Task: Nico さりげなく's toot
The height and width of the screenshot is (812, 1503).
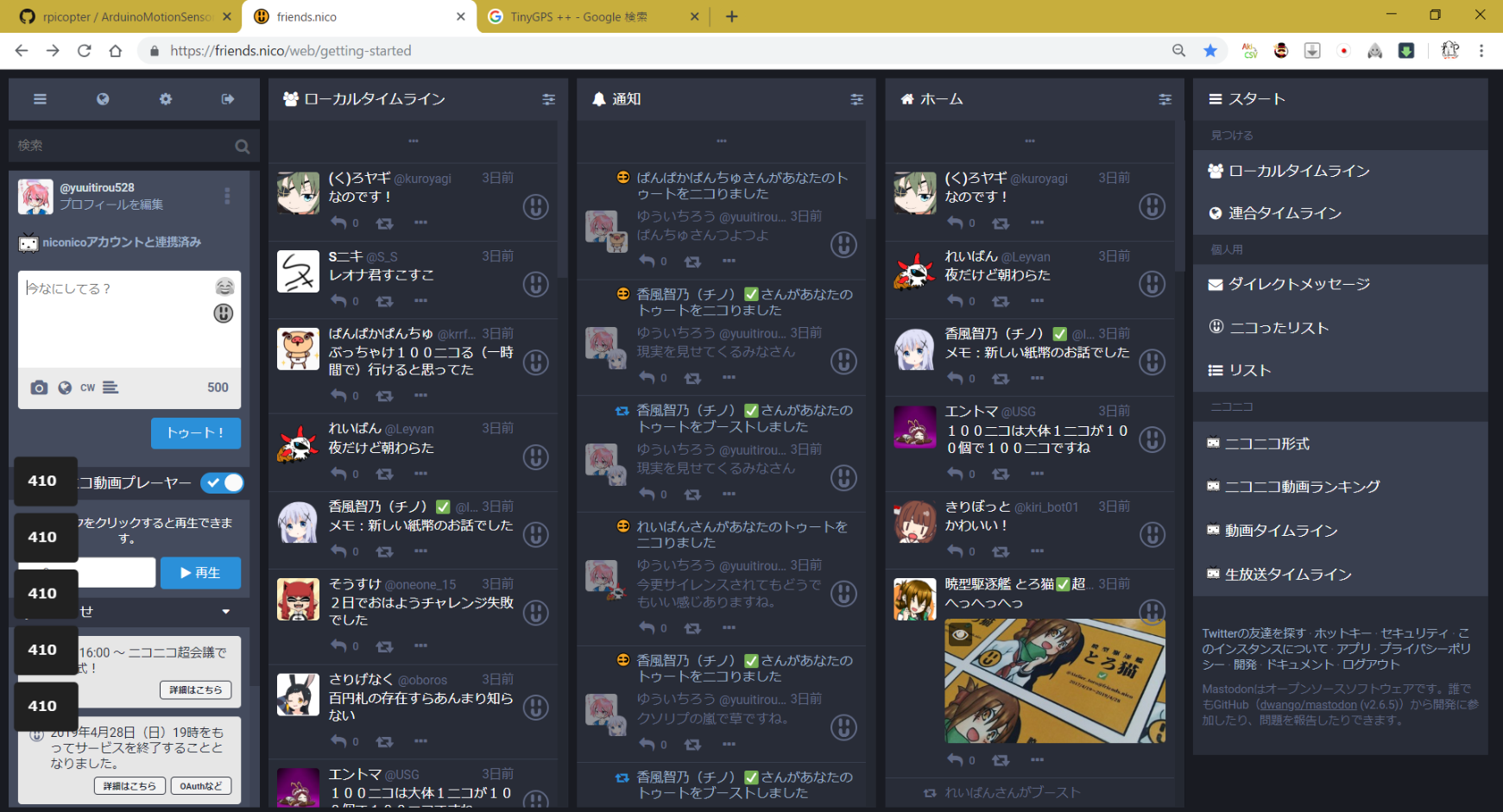Action: coord(536,708)
